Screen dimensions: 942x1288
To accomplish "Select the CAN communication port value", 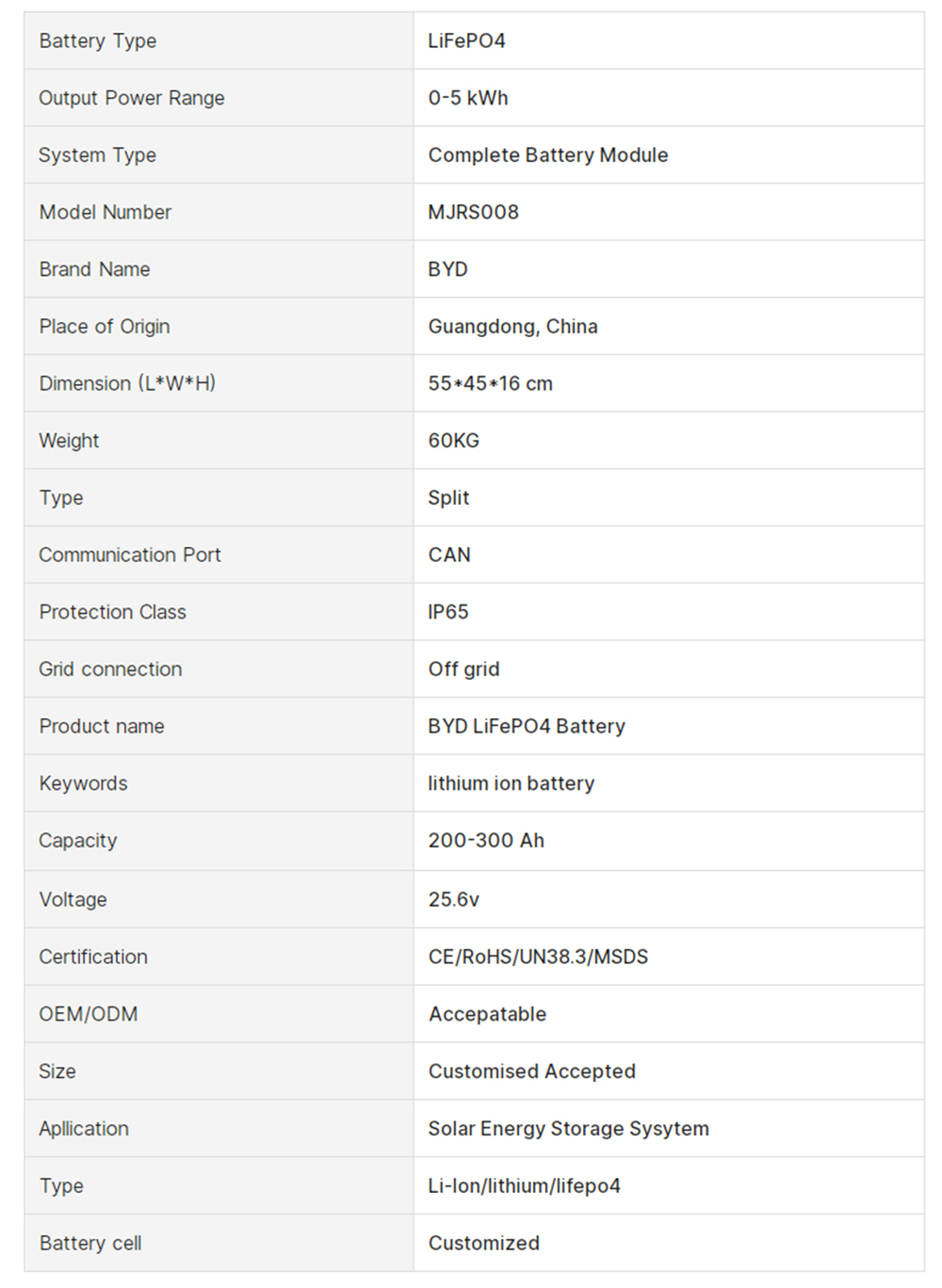I will tap(449, 555).
